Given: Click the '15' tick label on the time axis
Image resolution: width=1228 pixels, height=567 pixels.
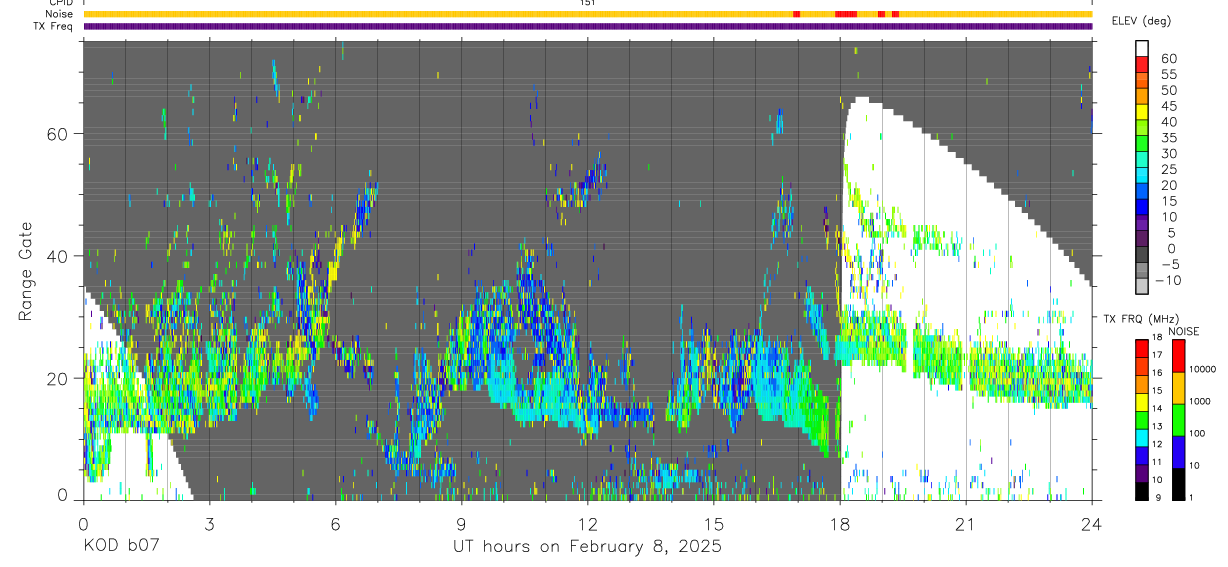Looking at the screenshot, I should click(x=714, y=524).
